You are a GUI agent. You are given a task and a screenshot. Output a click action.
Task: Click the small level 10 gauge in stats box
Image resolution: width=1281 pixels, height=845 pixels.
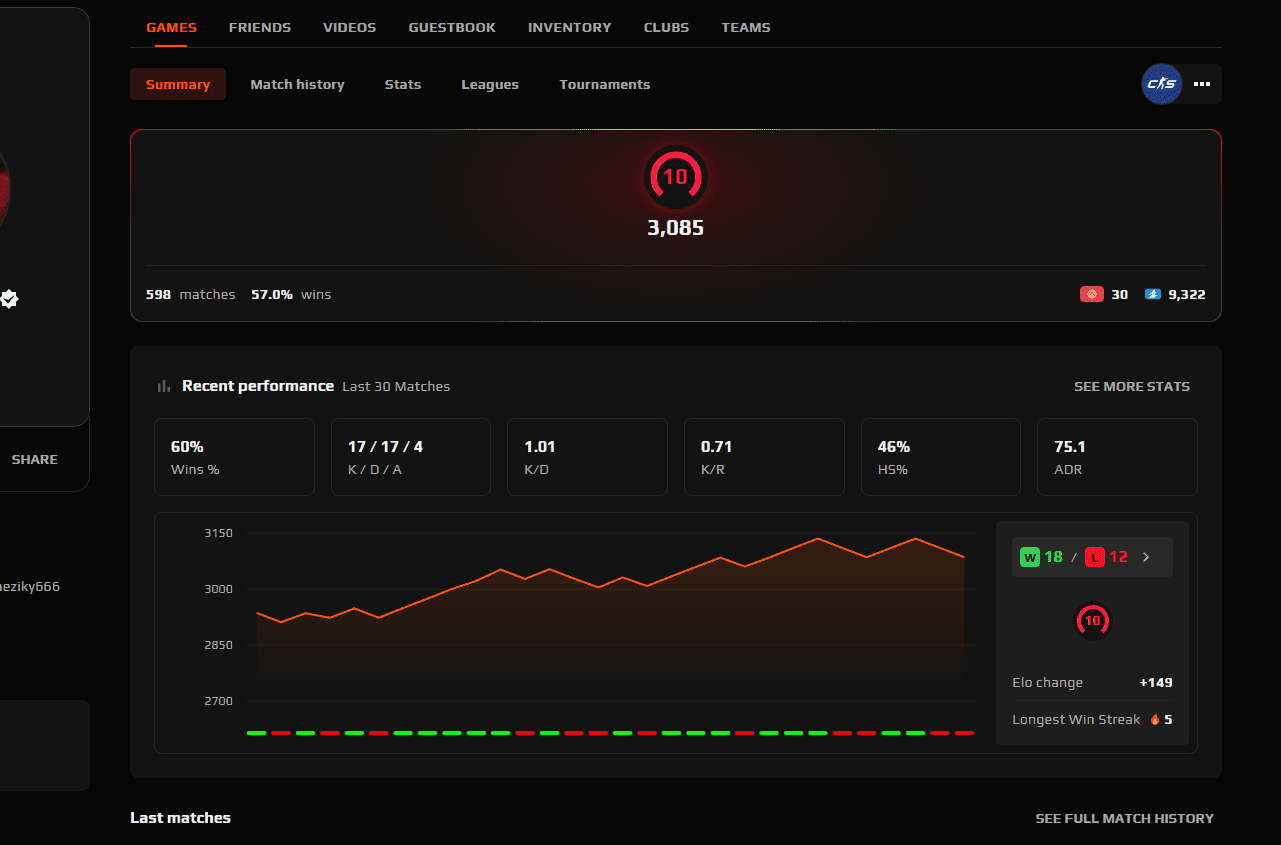point(1092,620)
